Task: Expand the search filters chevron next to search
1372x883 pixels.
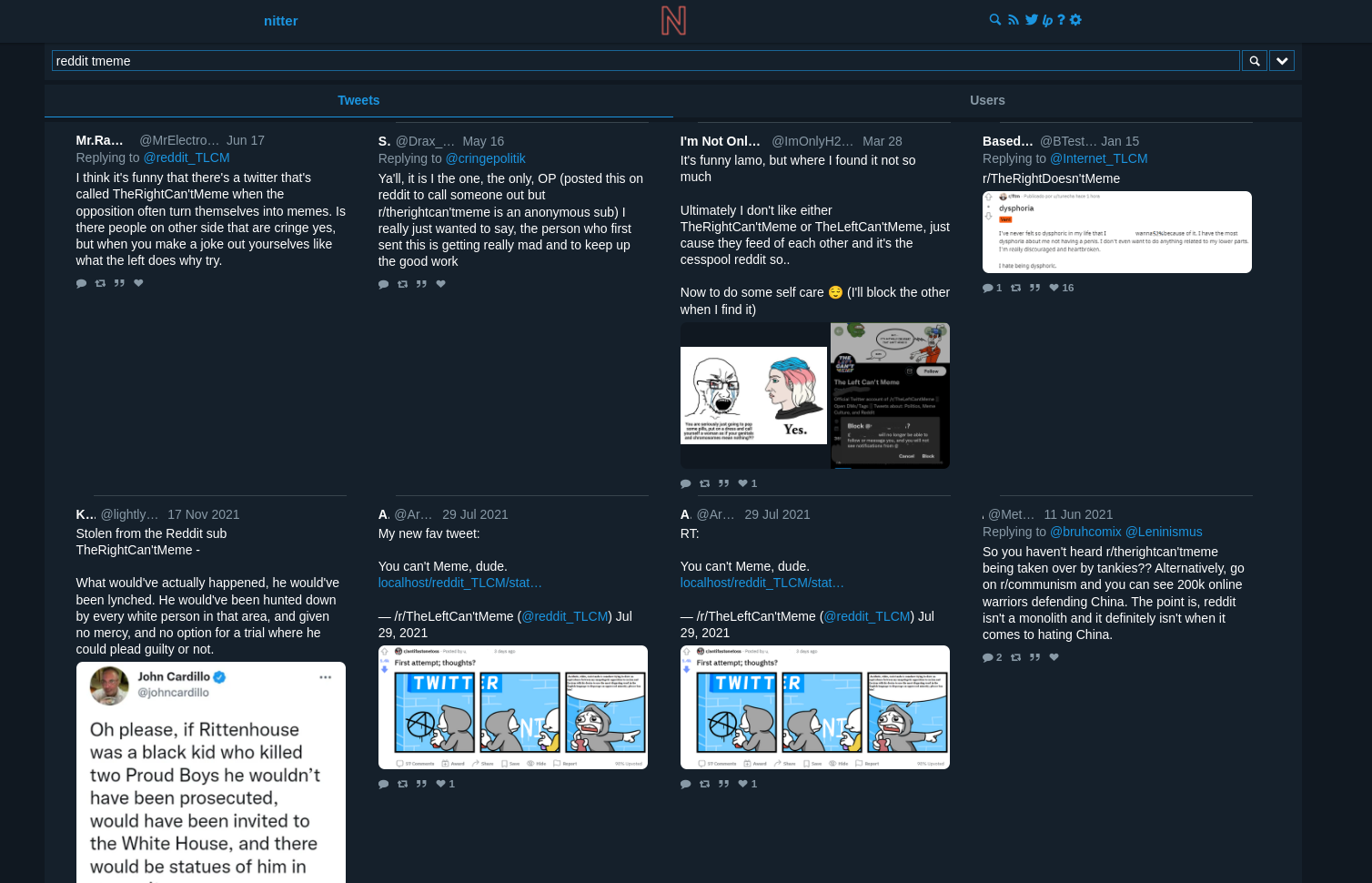Action: [1281, 60]
